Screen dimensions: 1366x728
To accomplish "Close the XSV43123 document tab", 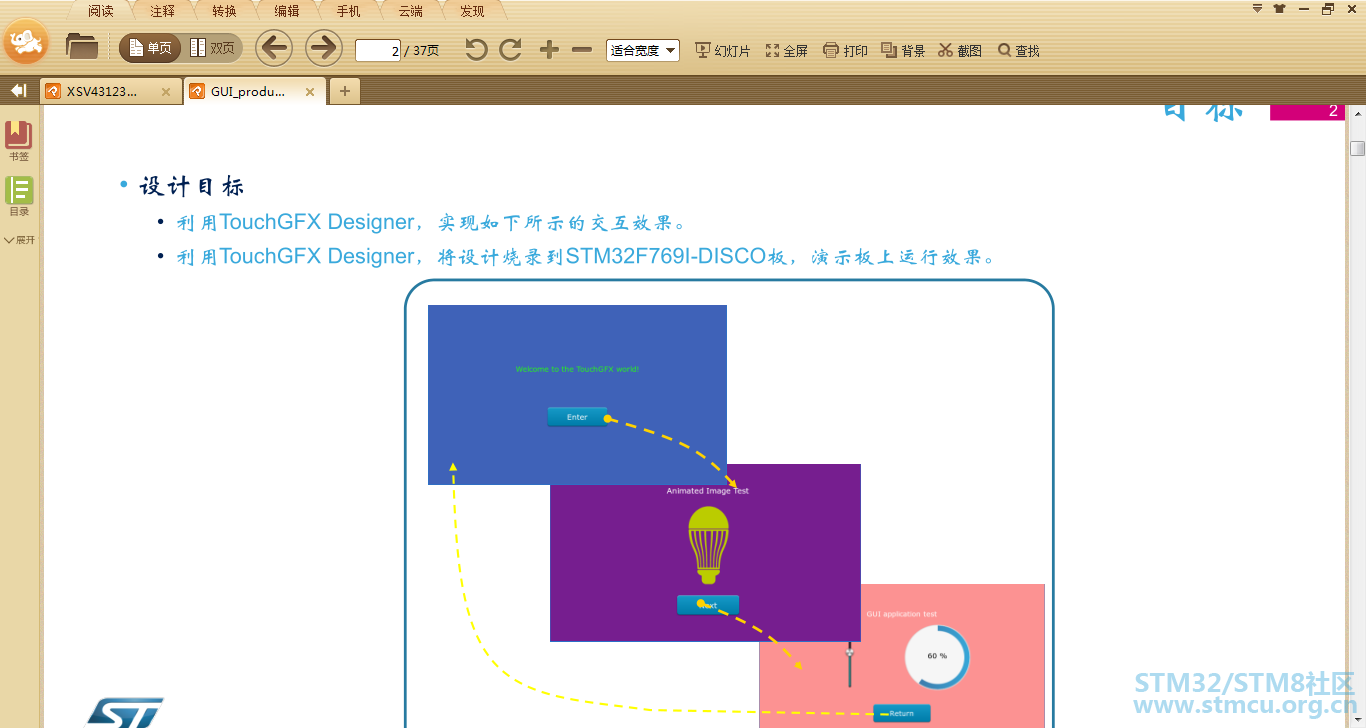I will [x=166, y=92].
